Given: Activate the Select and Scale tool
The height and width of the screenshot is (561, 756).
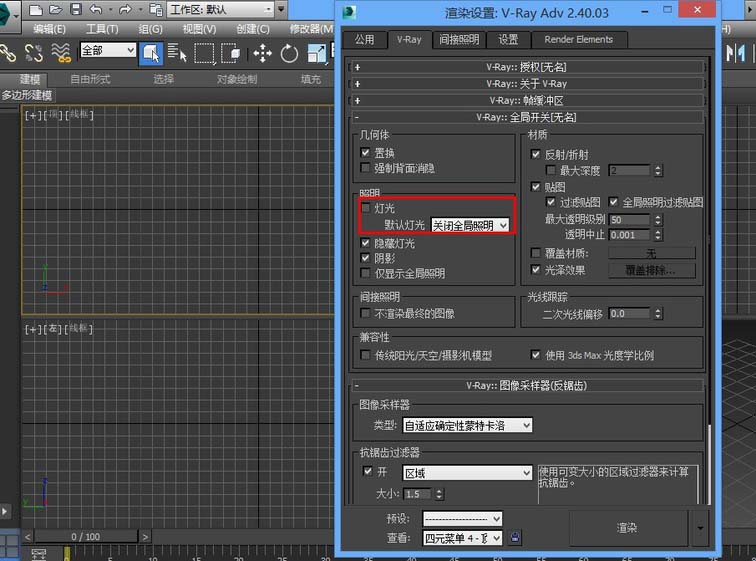Looking at the screenshot, I should coord(316,53).
